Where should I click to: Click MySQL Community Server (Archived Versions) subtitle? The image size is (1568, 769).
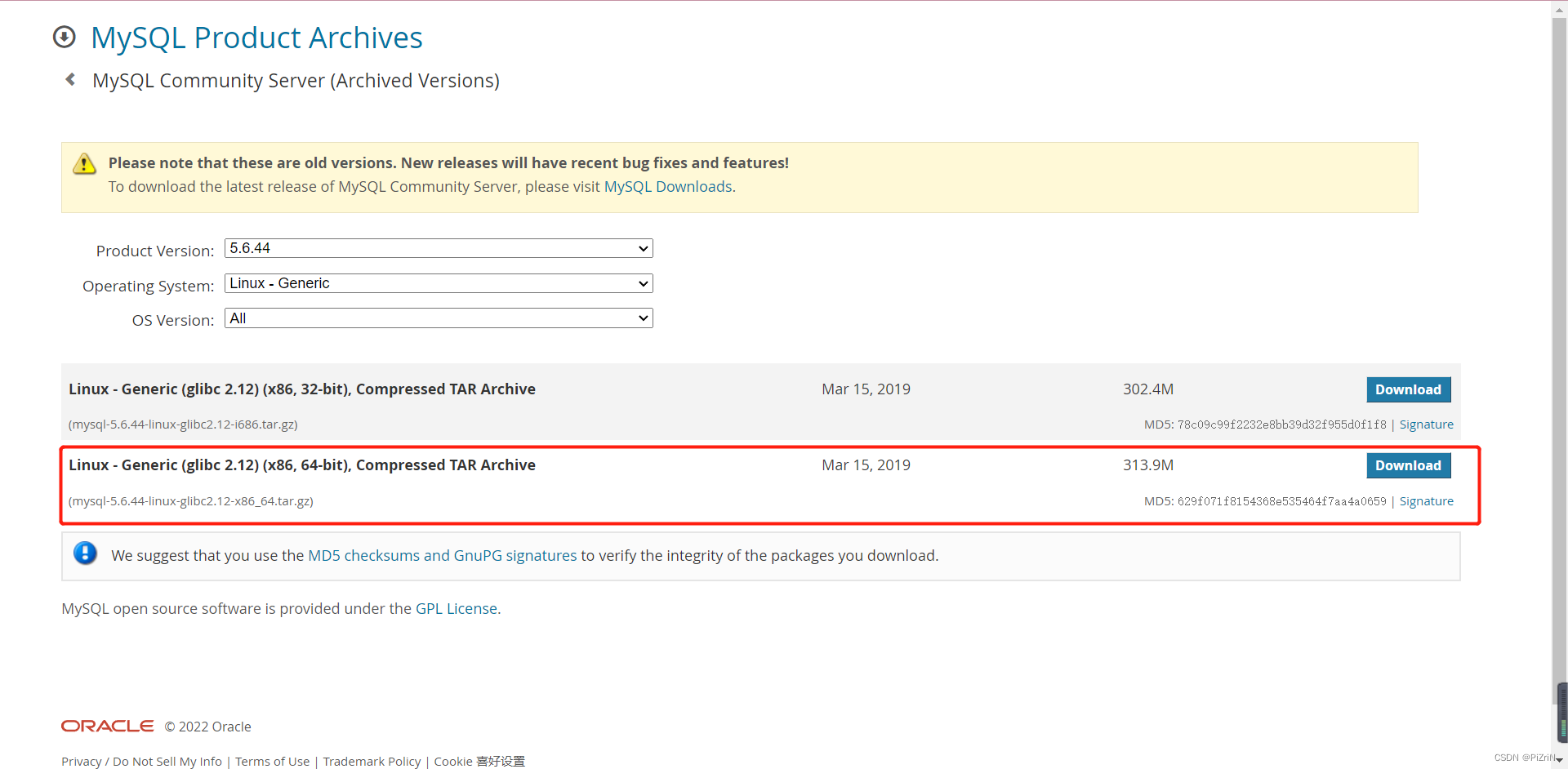(296, 81)
